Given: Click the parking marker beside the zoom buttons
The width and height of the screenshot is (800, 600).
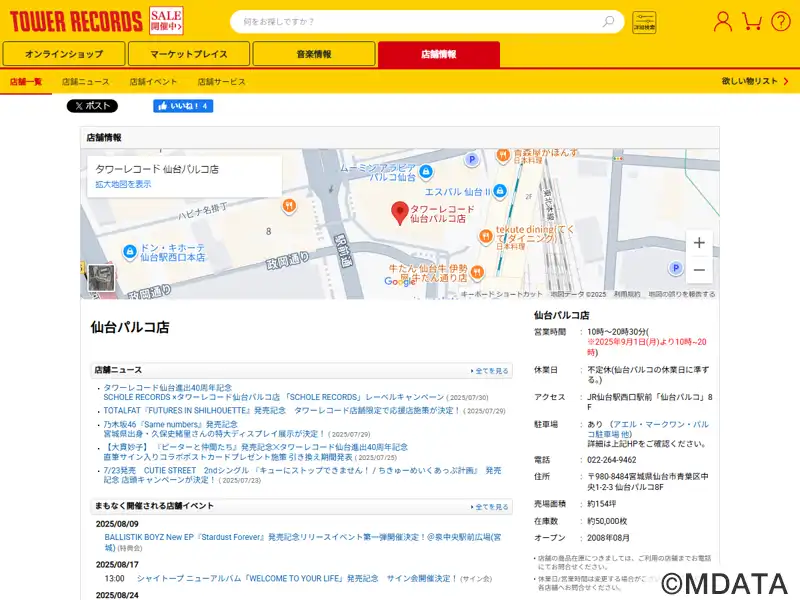Looking at the screenshot, I should pos(676,268).
